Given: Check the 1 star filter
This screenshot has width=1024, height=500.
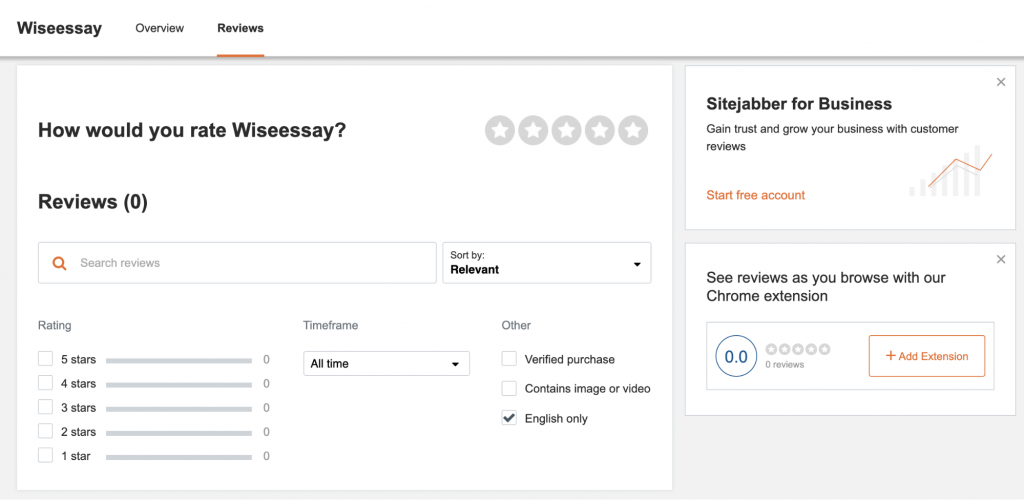Looking at the screenshot, I should (x=45, y=456).
